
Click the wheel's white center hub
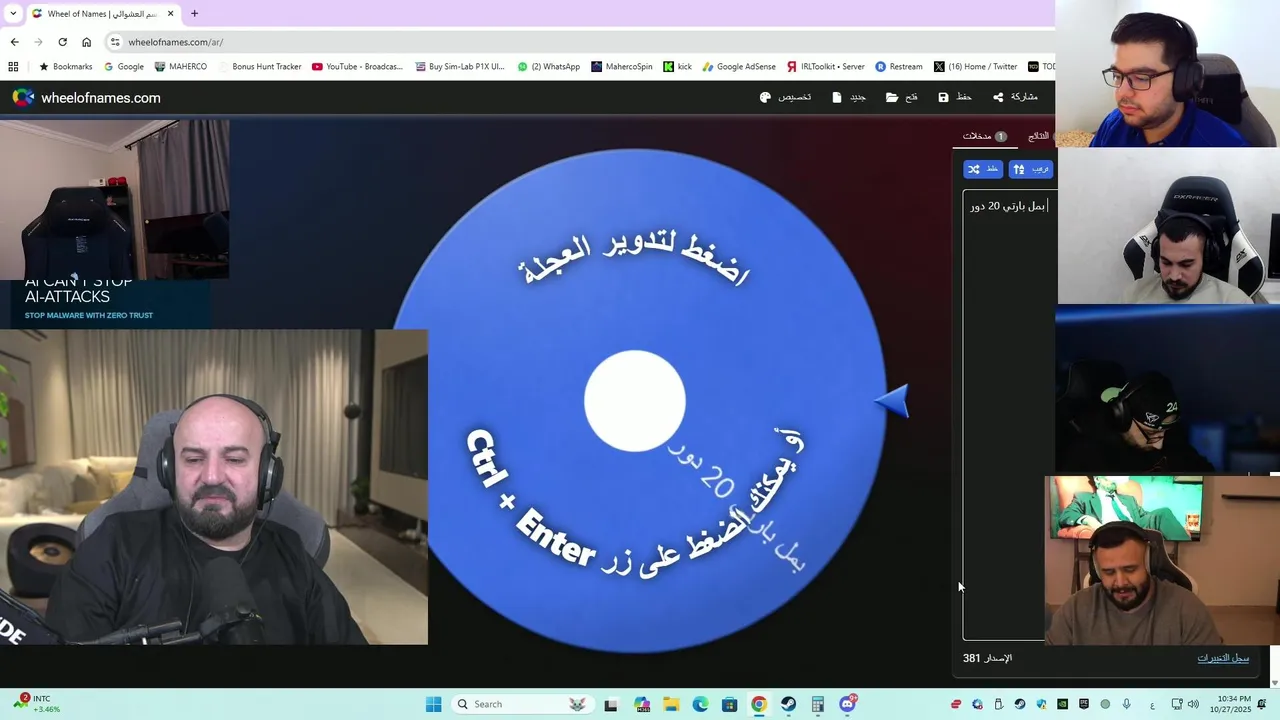click(x=635, y=400)
